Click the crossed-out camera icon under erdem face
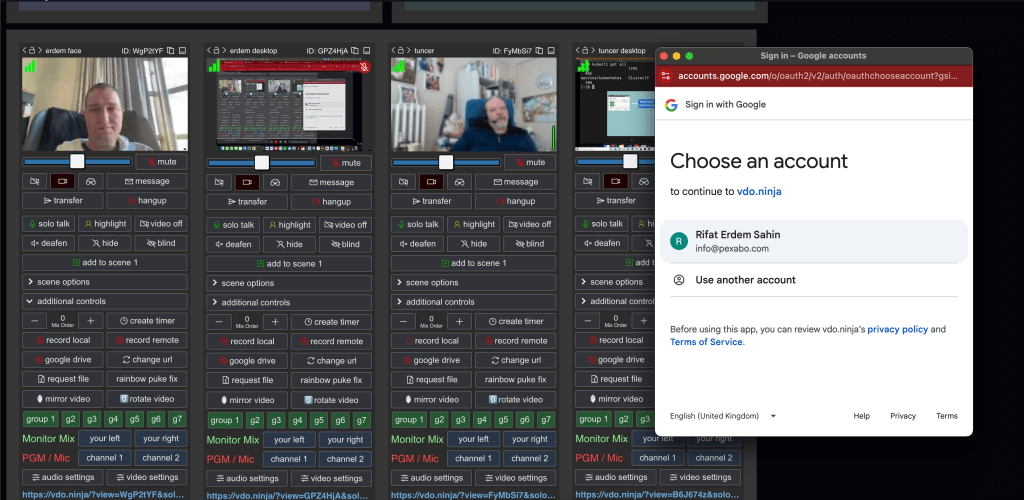 click(34, 181)
